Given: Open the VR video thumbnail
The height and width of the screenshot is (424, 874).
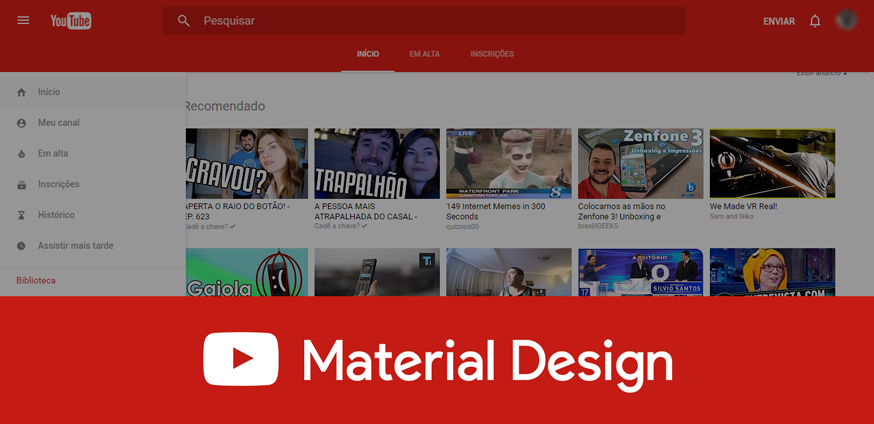Looking at the screenshot, I should click(773, 163).
